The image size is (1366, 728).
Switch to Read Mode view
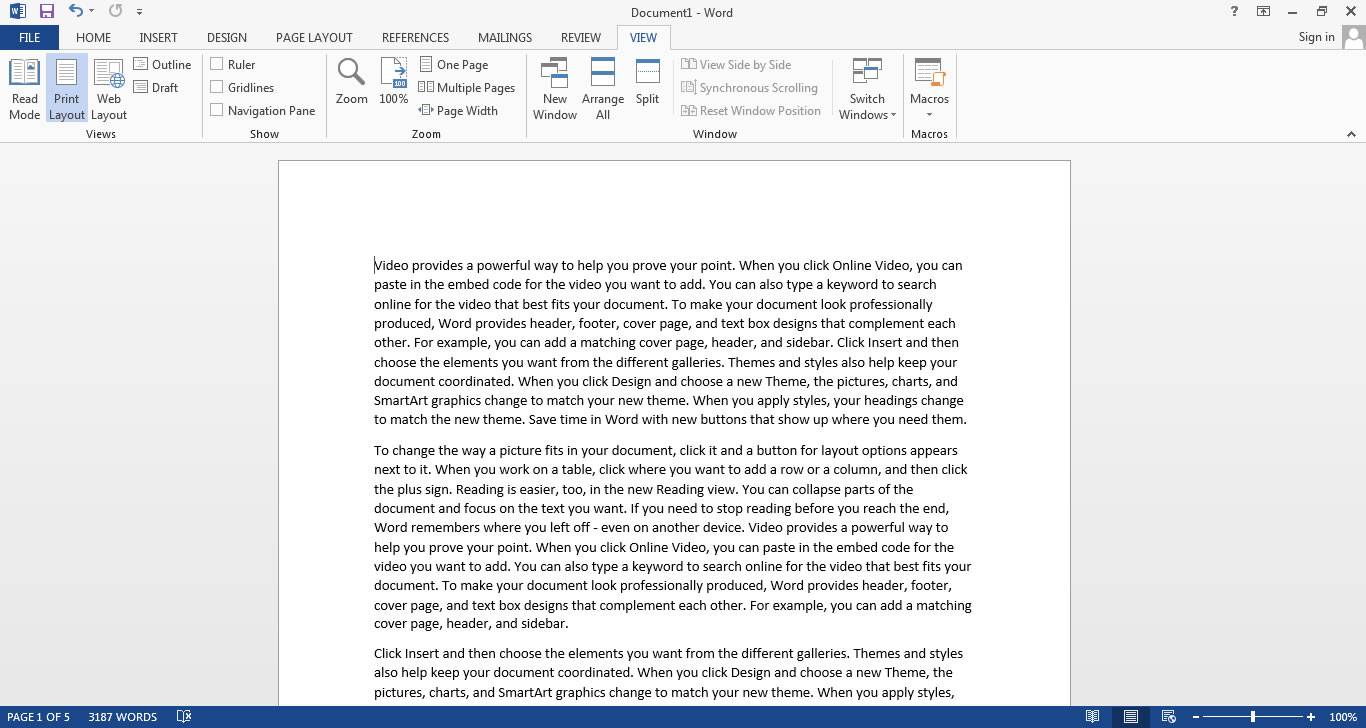pos(23,87)
